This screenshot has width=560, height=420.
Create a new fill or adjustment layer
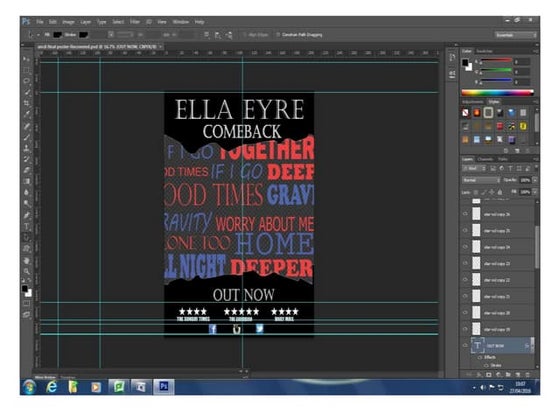click(499, 374)
